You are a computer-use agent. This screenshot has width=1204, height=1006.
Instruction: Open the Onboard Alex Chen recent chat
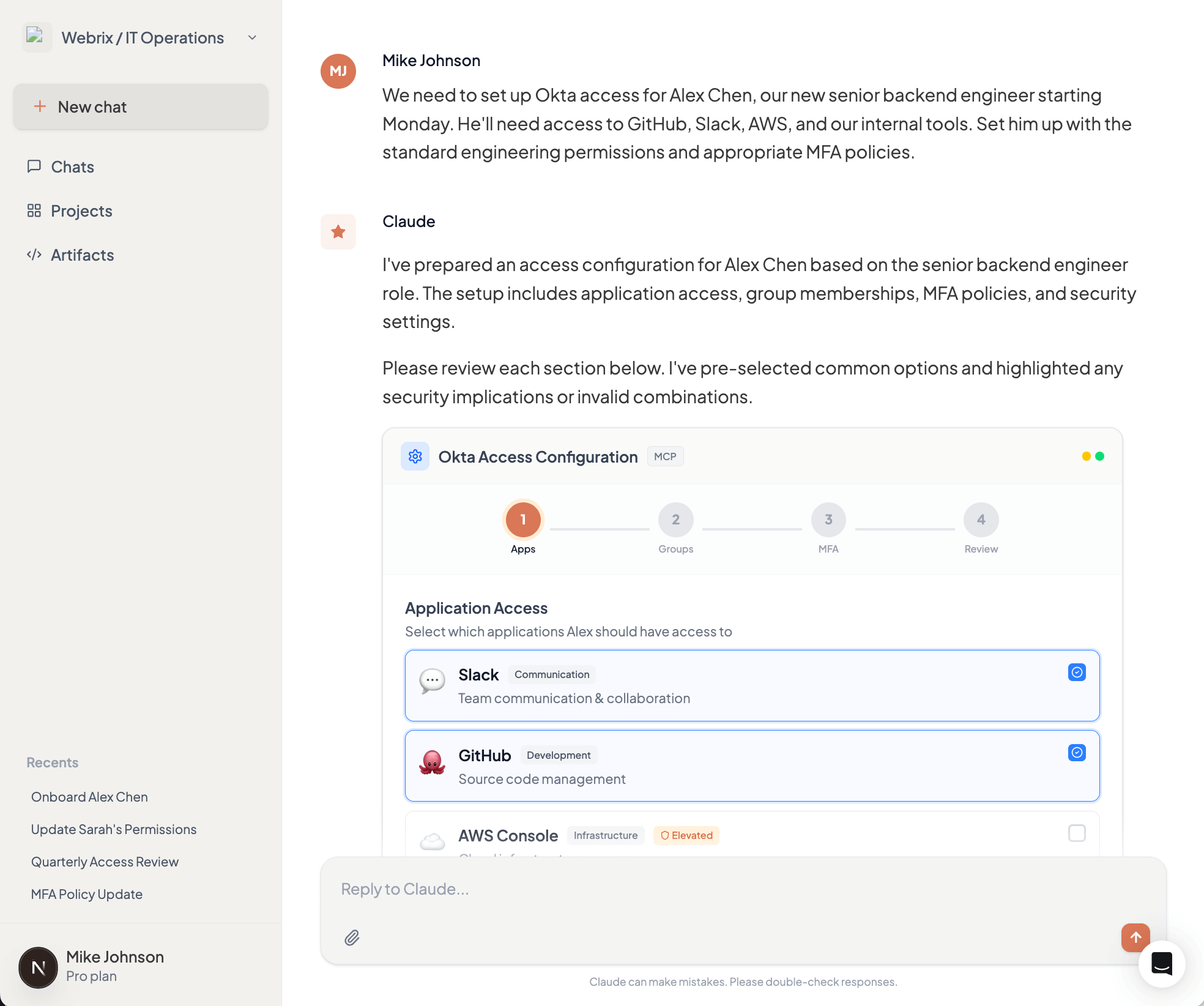(x=89, y=796)
